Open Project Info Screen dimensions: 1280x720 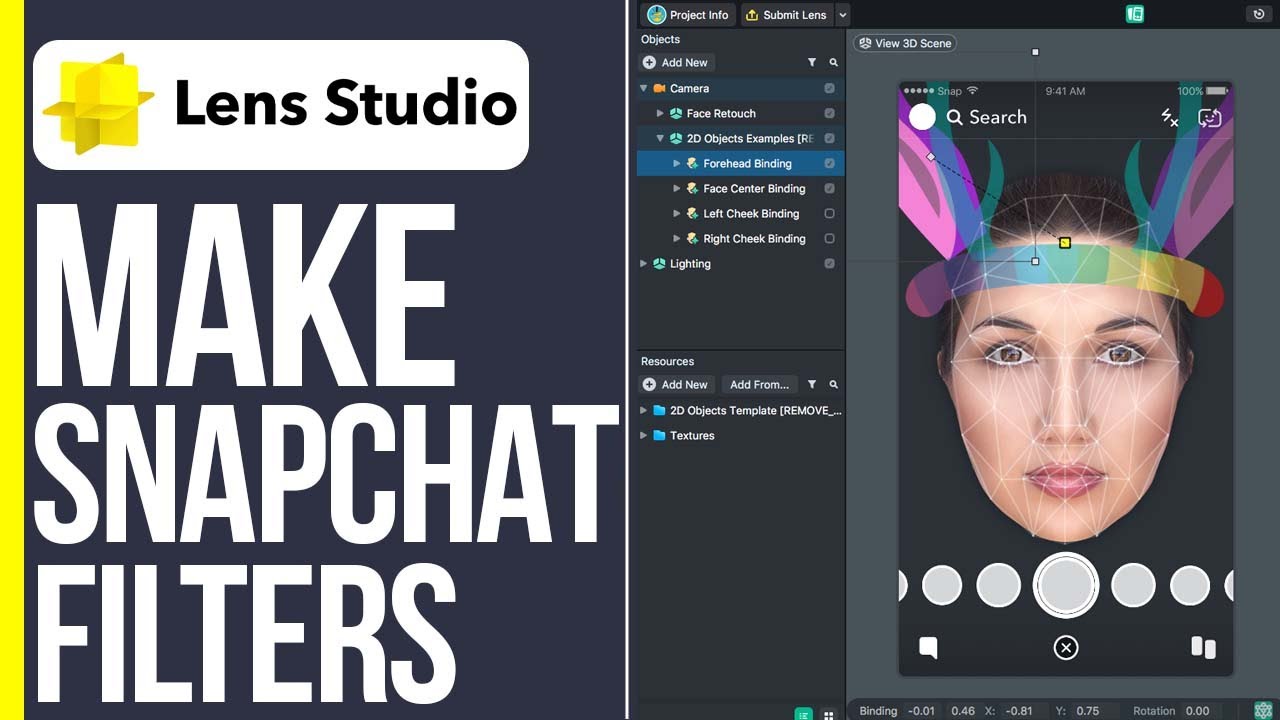click(x=687, y=15)
